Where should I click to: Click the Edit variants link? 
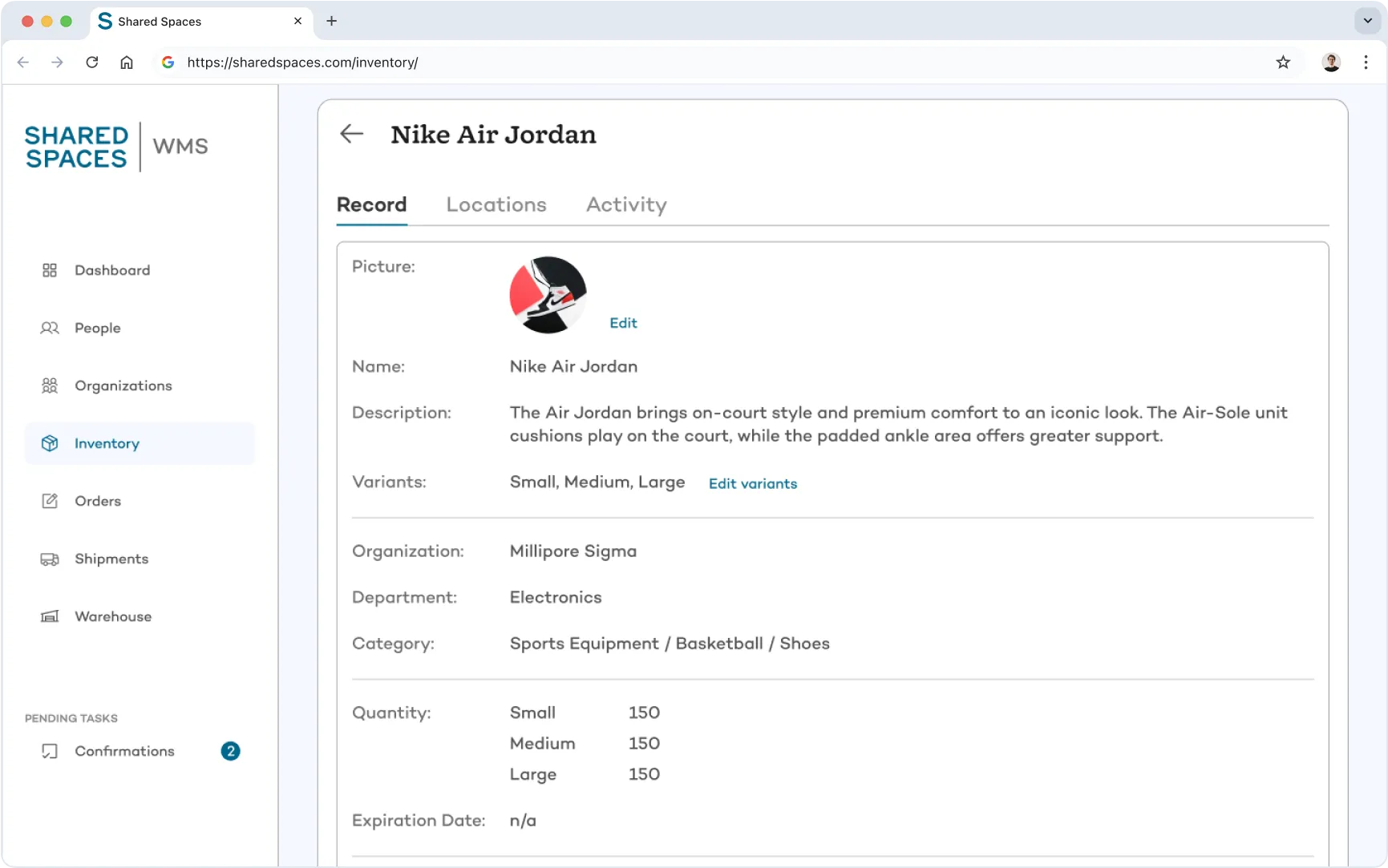pyautogui.click(x=753, y=484)
